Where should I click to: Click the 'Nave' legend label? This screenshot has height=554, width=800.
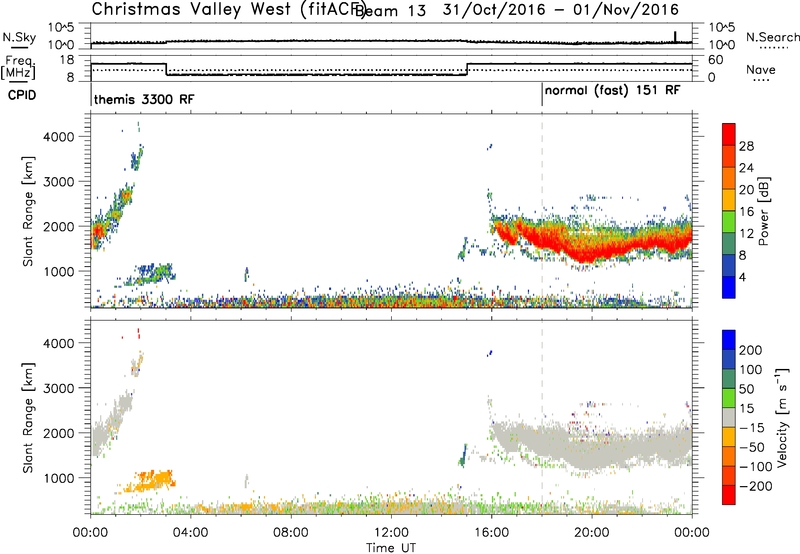click(761, 69)
